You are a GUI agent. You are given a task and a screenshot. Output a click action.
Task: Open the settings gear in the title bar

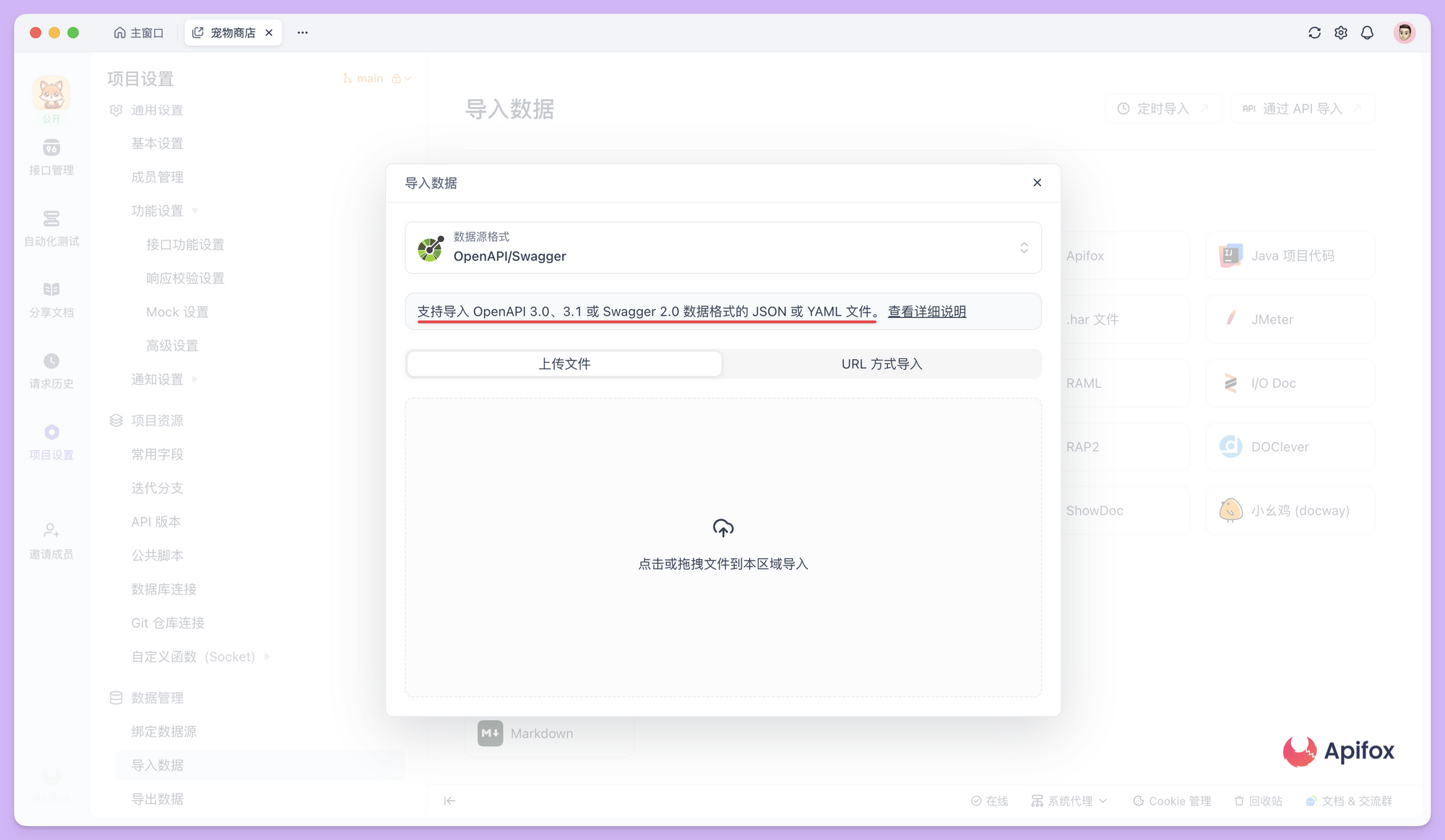[1341, 33]
